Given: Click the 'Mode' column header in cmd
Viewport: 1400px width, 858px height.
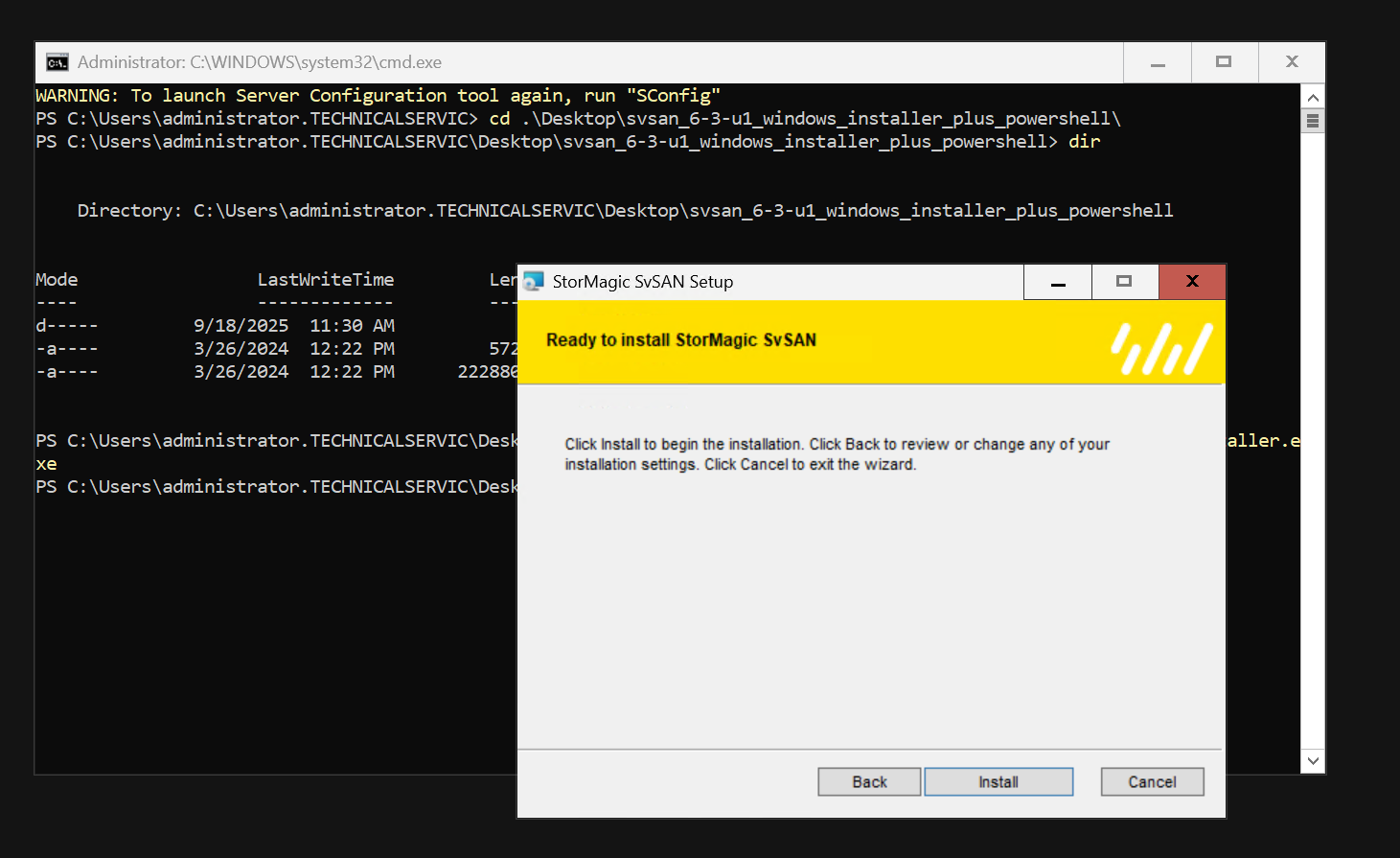Looking at the screenshot, I should point(57,280).
